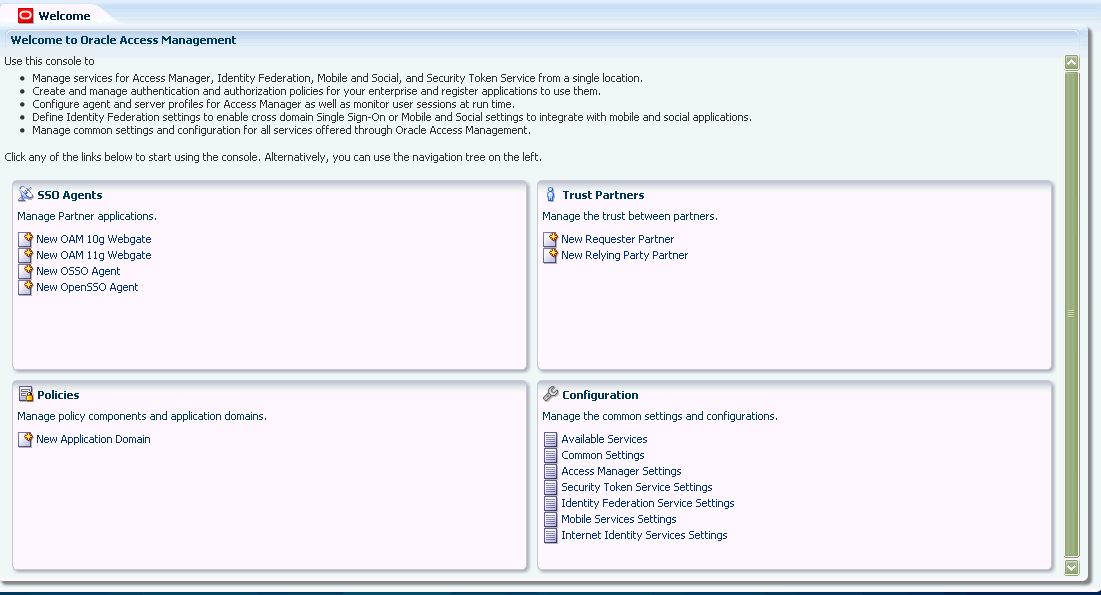The image size is (1101, 595).
Task: Click the Configuration heading
Action: click(600, 395)
